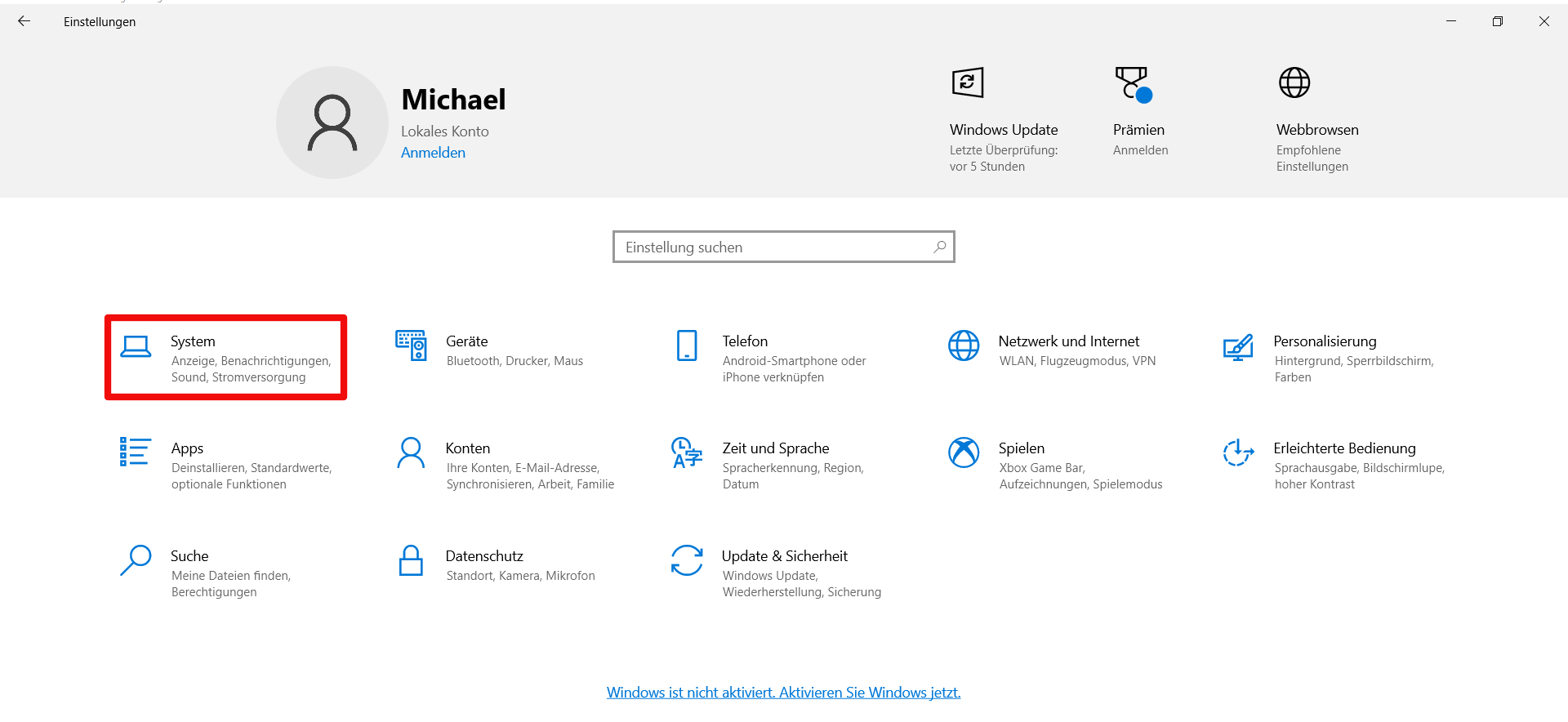Click the Anmelden link under Michael
Screen dimensions: 1568x722
point(433,153)
